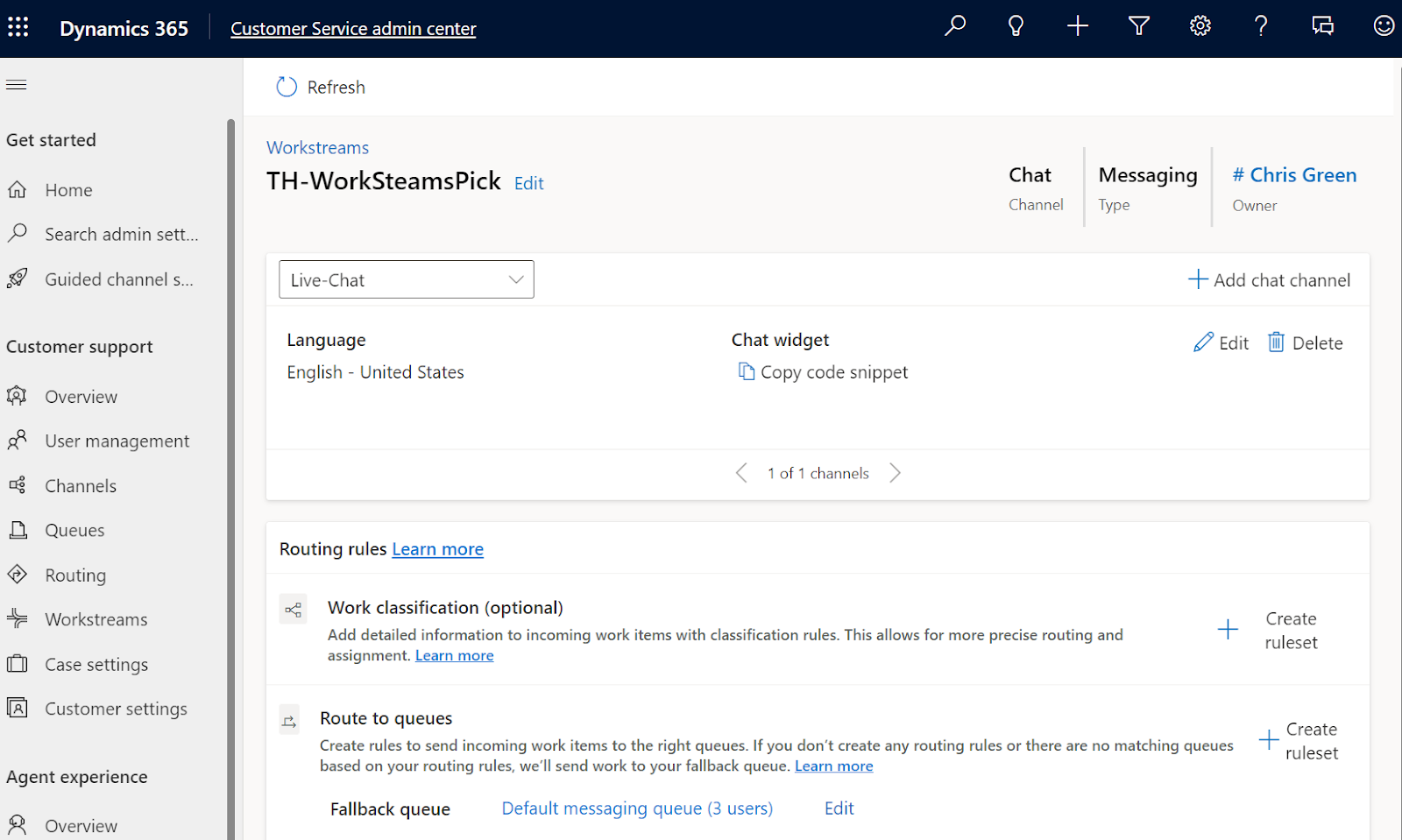This screenshot has width=1402, height=840.
Task: Click the Search admin settings magnifier icon
Action: click(x=17, y=233)
